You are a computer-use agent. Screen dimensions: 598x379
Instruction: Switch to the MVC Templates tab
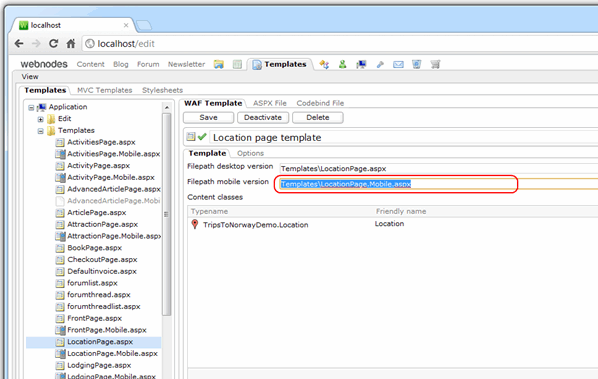click(x=104, y=90)
